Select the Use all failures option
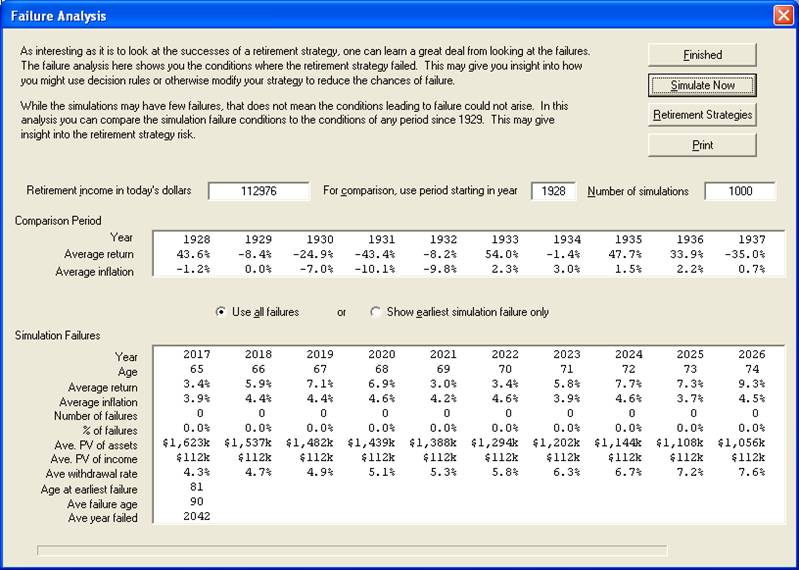799x570 pixels. click(x=222, y=312)
